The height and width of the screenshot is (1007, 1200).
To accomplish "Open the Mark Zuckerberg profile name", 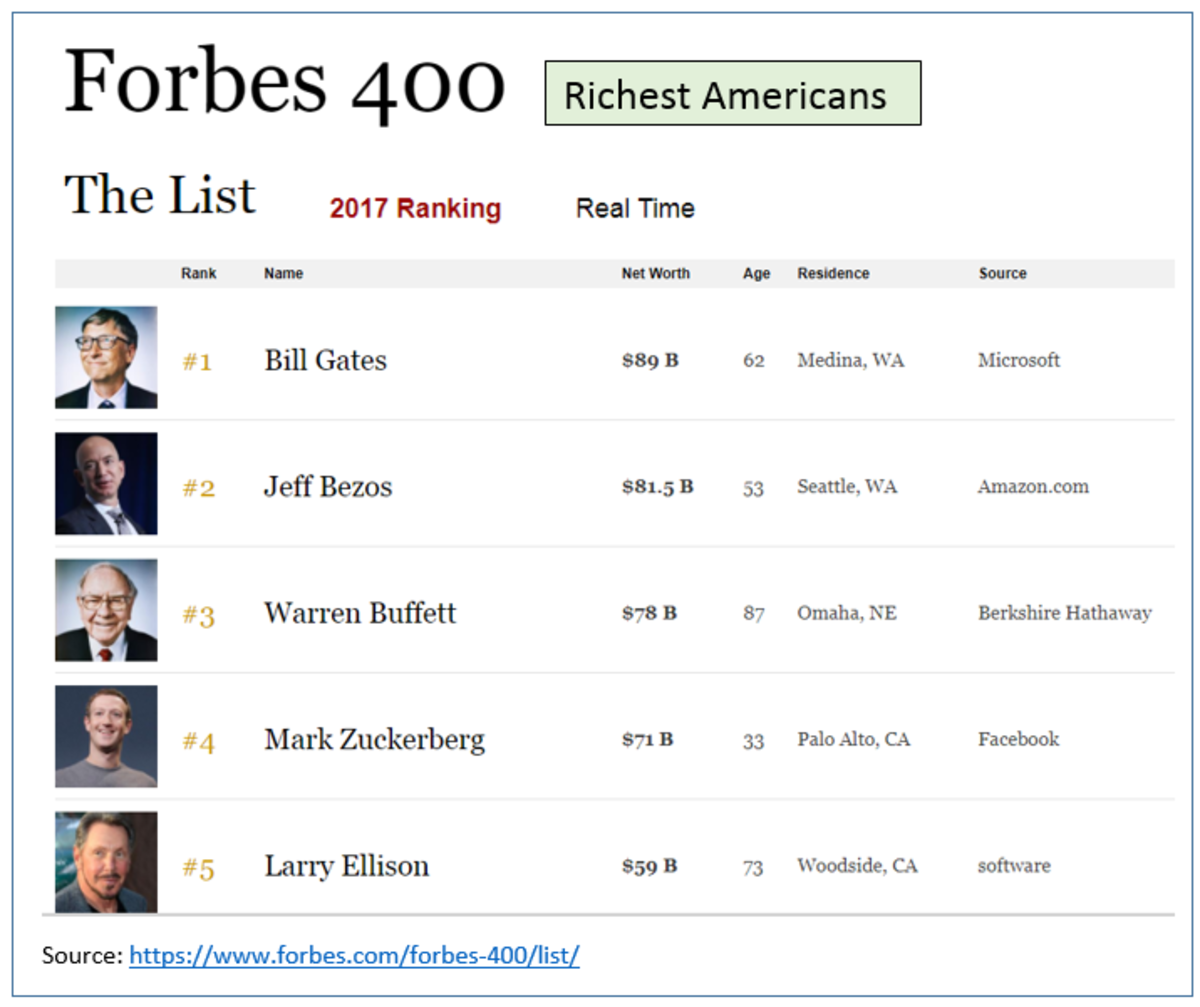I will [374, 740].
